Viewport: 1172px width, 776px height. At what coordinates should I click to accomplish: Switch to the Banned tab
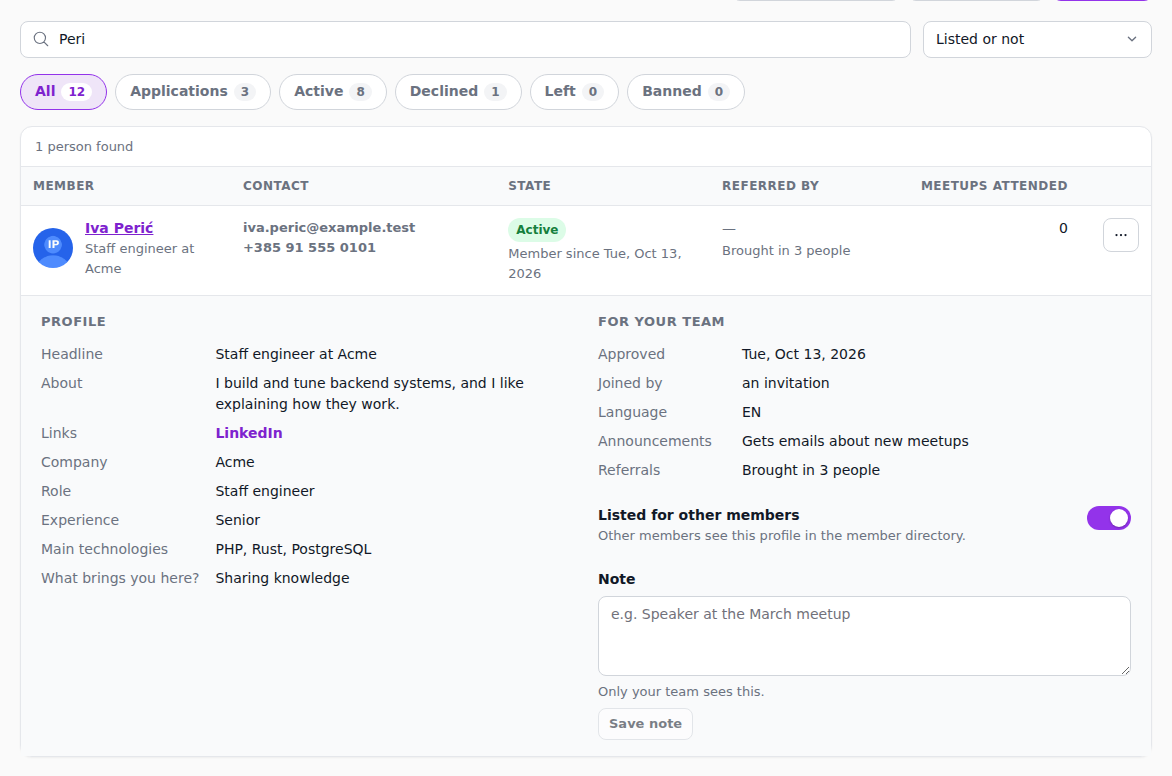click(x=685, y=91)
